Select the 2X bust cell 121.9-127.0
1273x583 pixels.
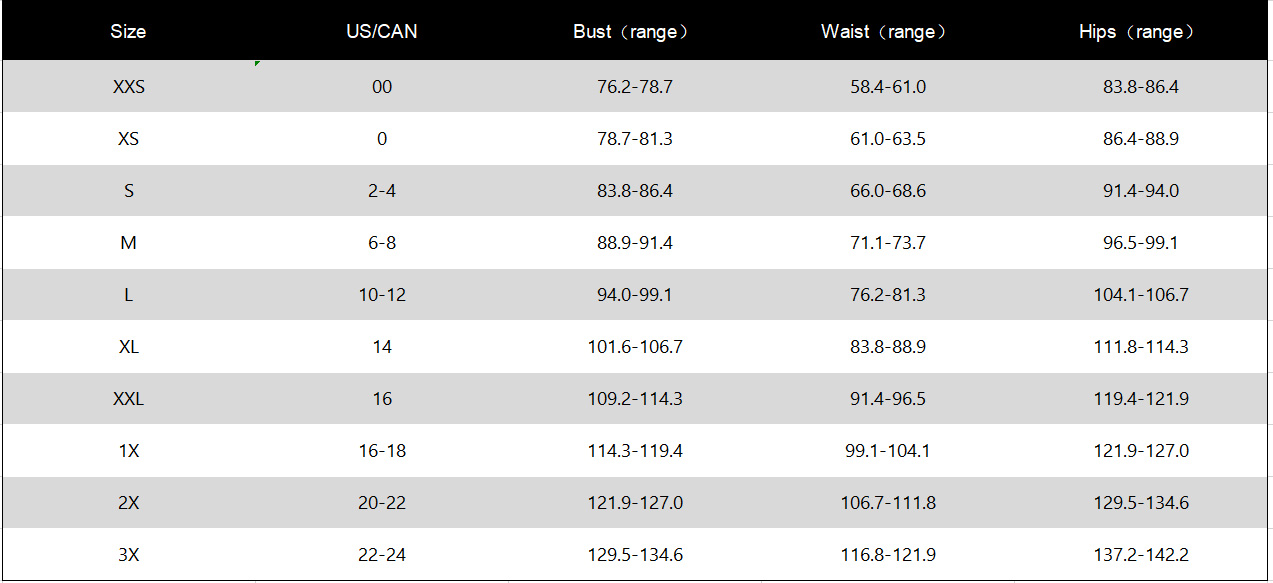click(634, 503)
